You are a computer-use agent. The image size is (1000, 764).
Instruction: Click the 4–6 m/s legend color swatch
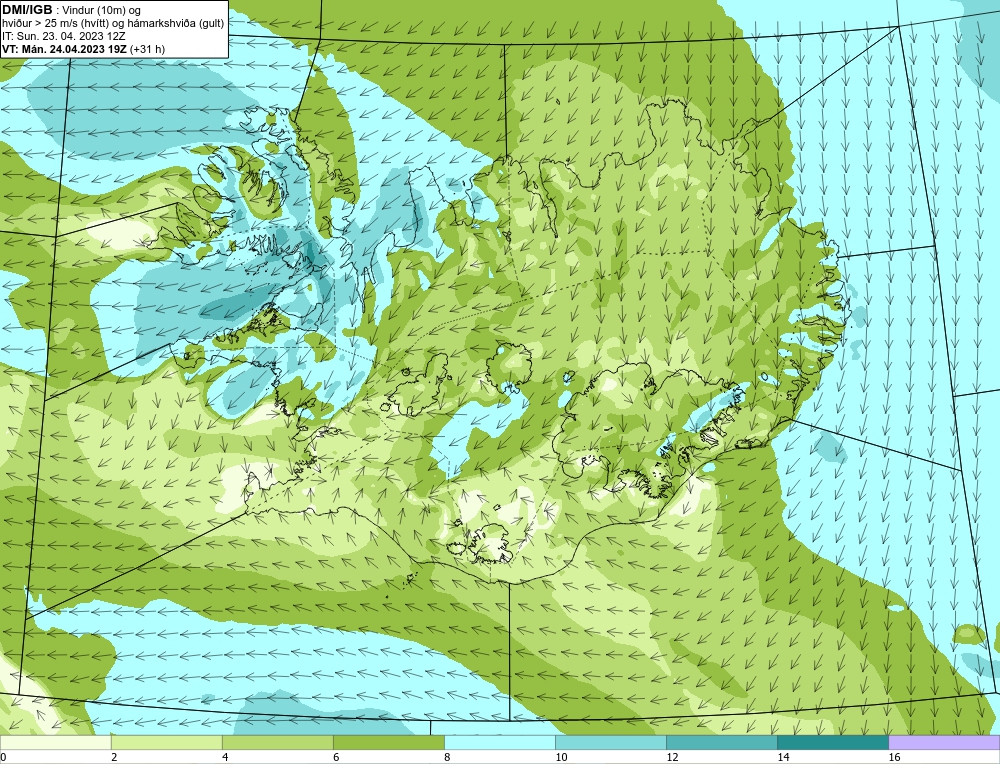(277, 742)
